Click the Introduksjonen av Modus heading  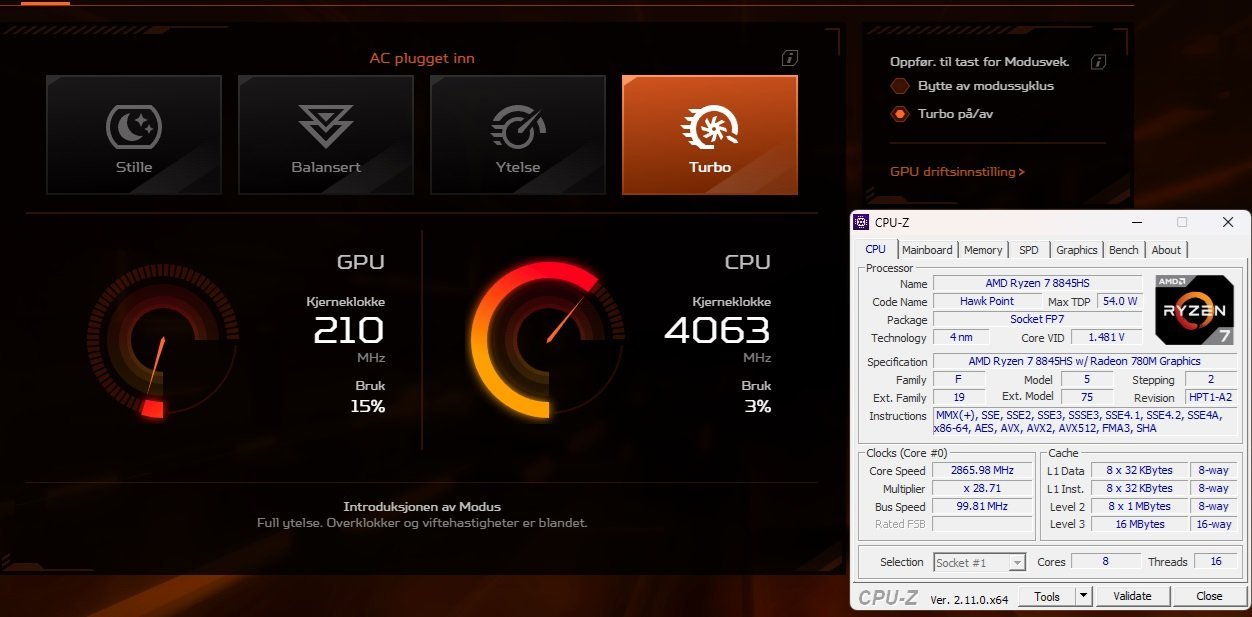click(x=422, y=506)
